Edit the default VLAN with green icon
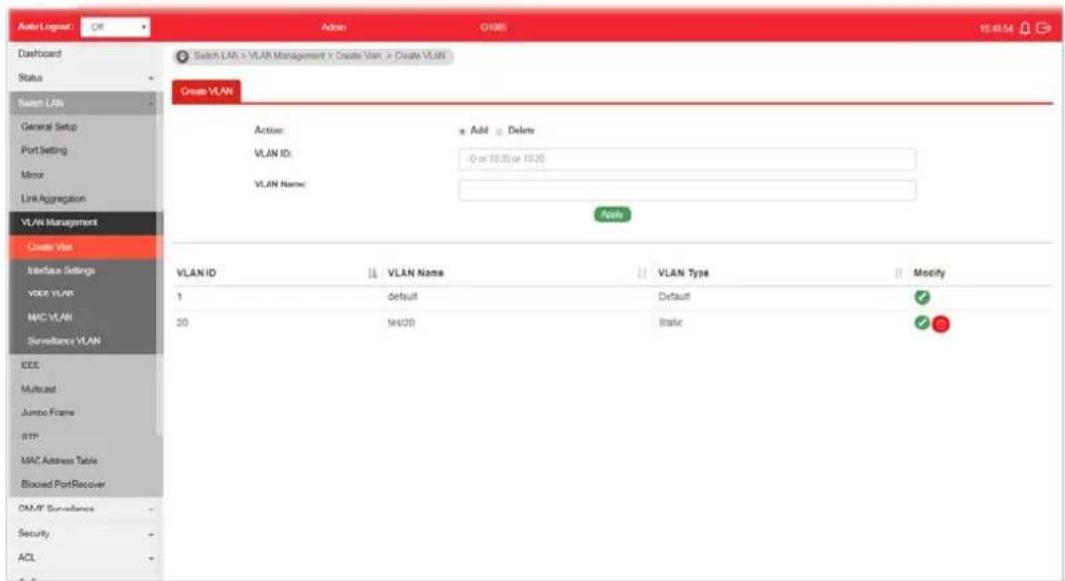This screenshot has height=581, width=1065. tap(922, 297)
